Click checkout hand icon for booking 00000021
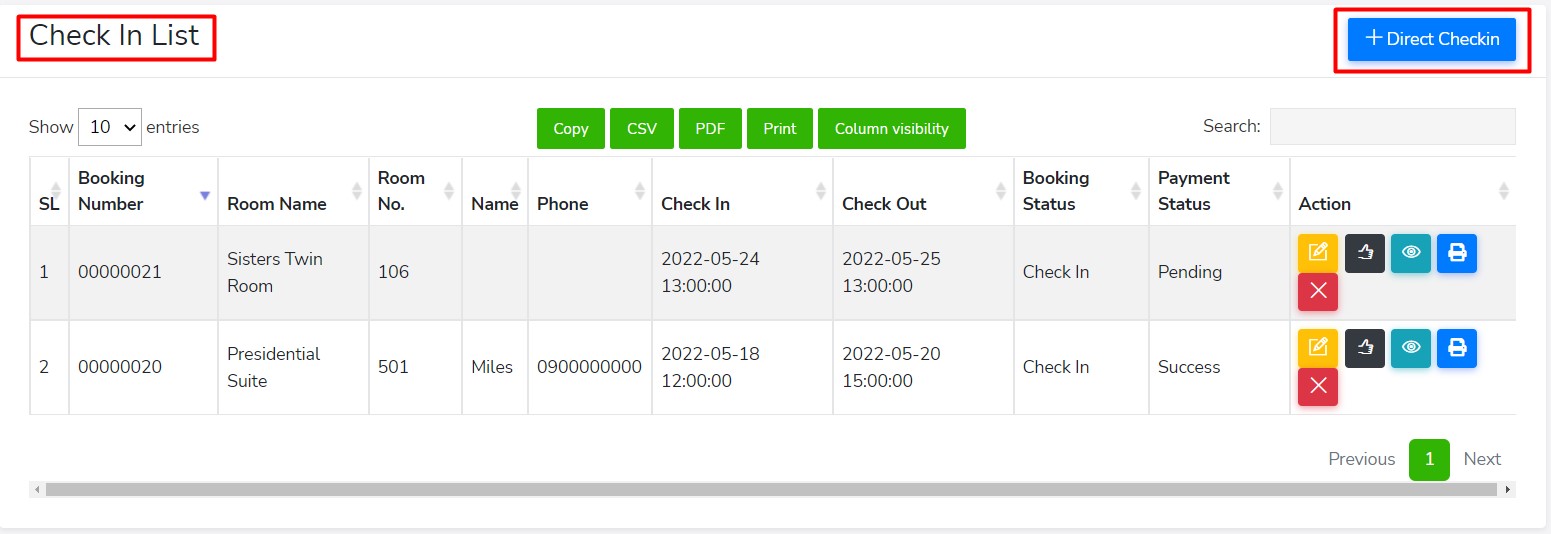Image resolution: width=1551 pixels, height=534 pixels. pos(1364,253)
